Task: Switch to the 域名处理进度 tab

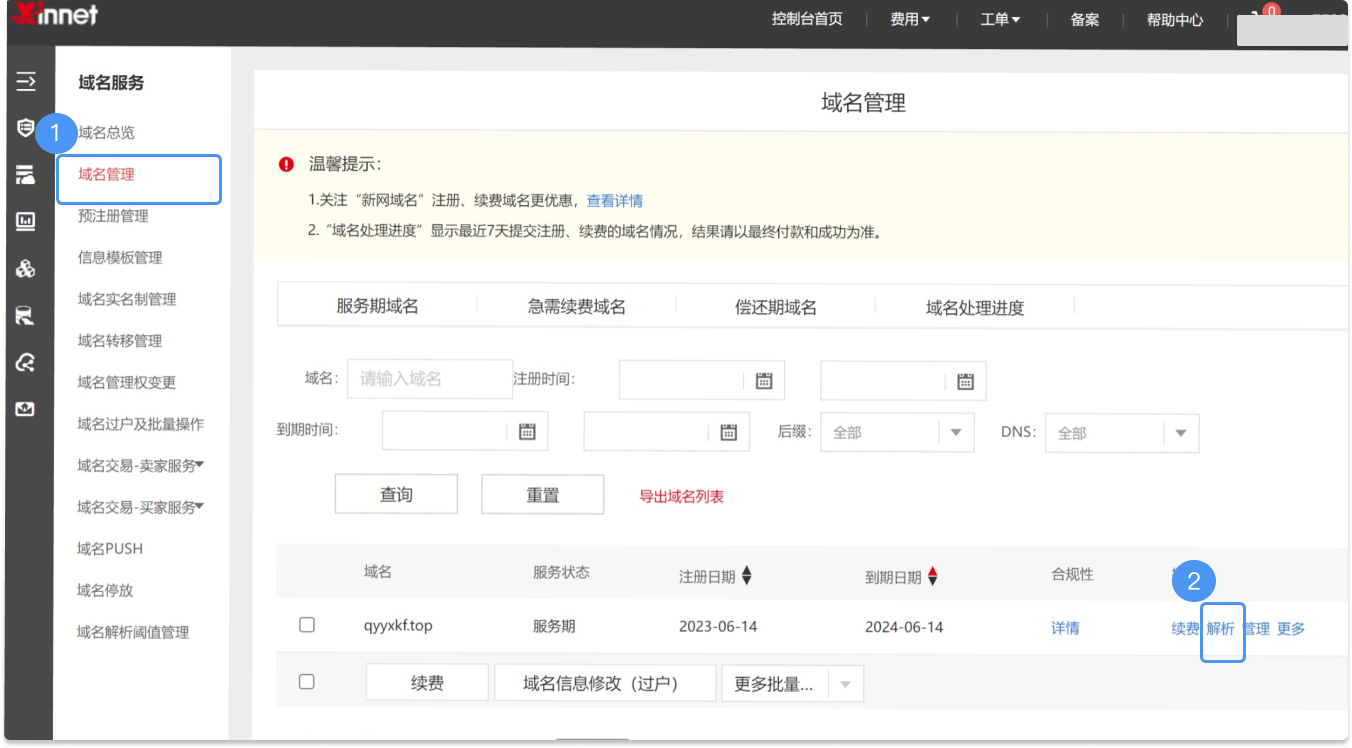Action: tap(975, 308)
